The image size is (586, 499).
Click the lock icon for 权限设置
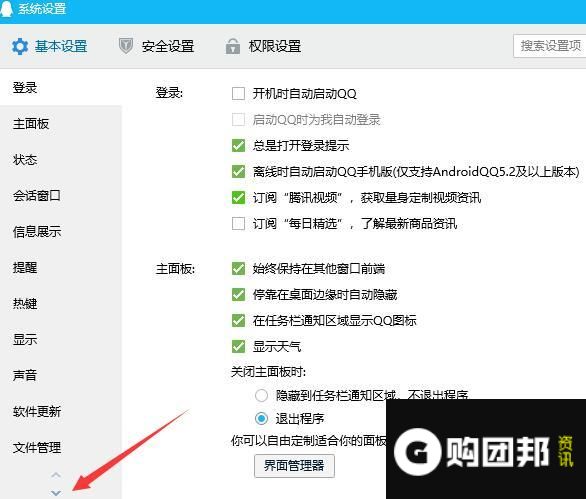(233, 46)
